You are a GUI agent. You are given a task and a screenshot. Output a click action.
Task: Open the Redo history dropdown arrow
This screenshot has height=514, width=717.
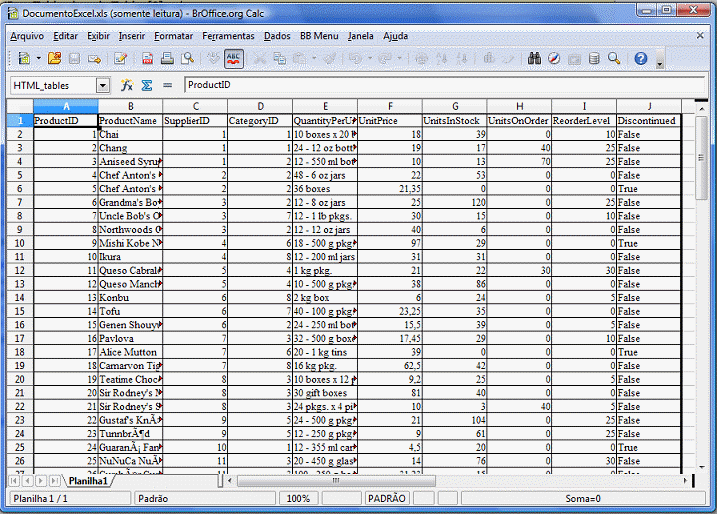click(400, 59)
